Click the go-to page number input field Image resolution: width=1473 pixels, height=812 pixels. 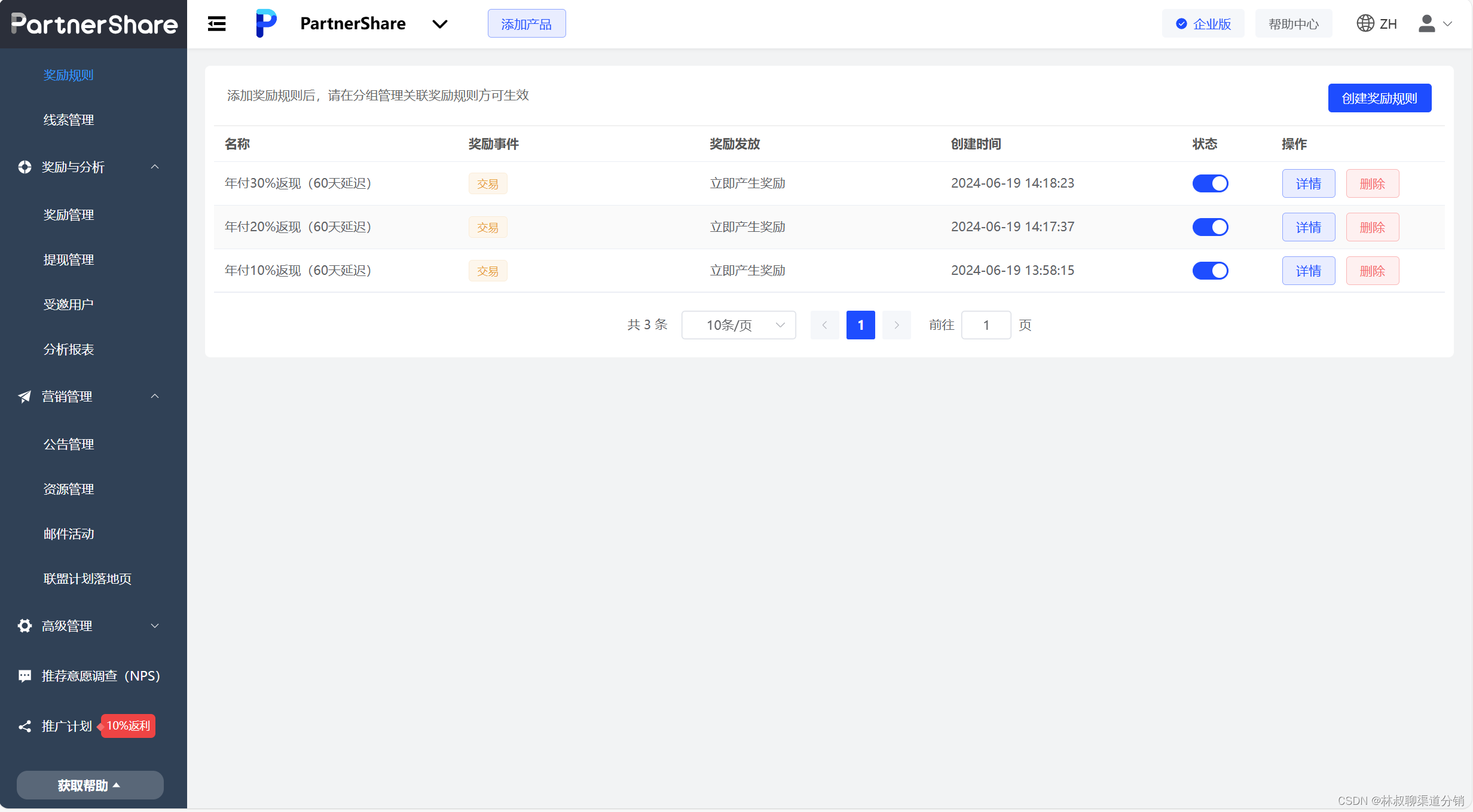tap(986, 325)
